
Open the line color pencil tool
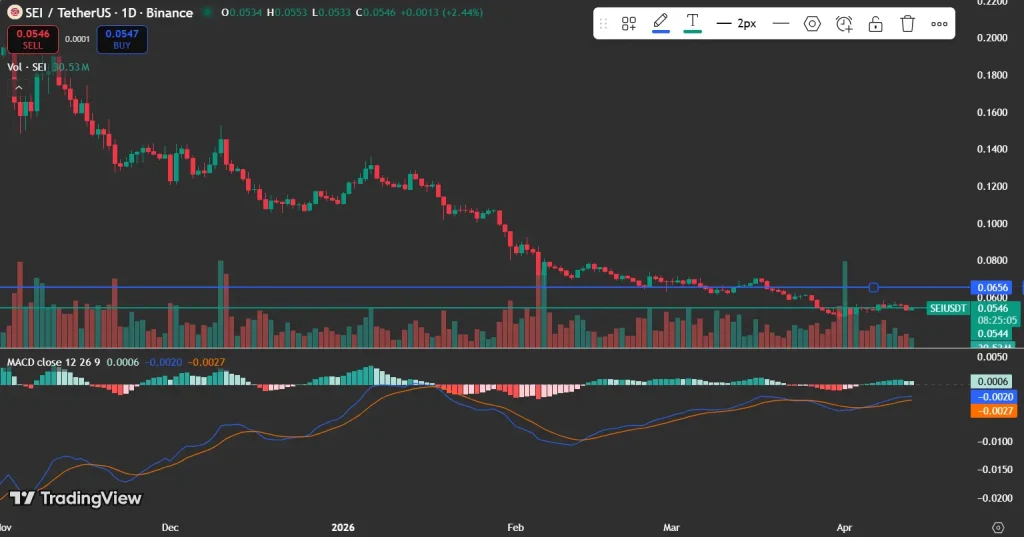point(661,23)
